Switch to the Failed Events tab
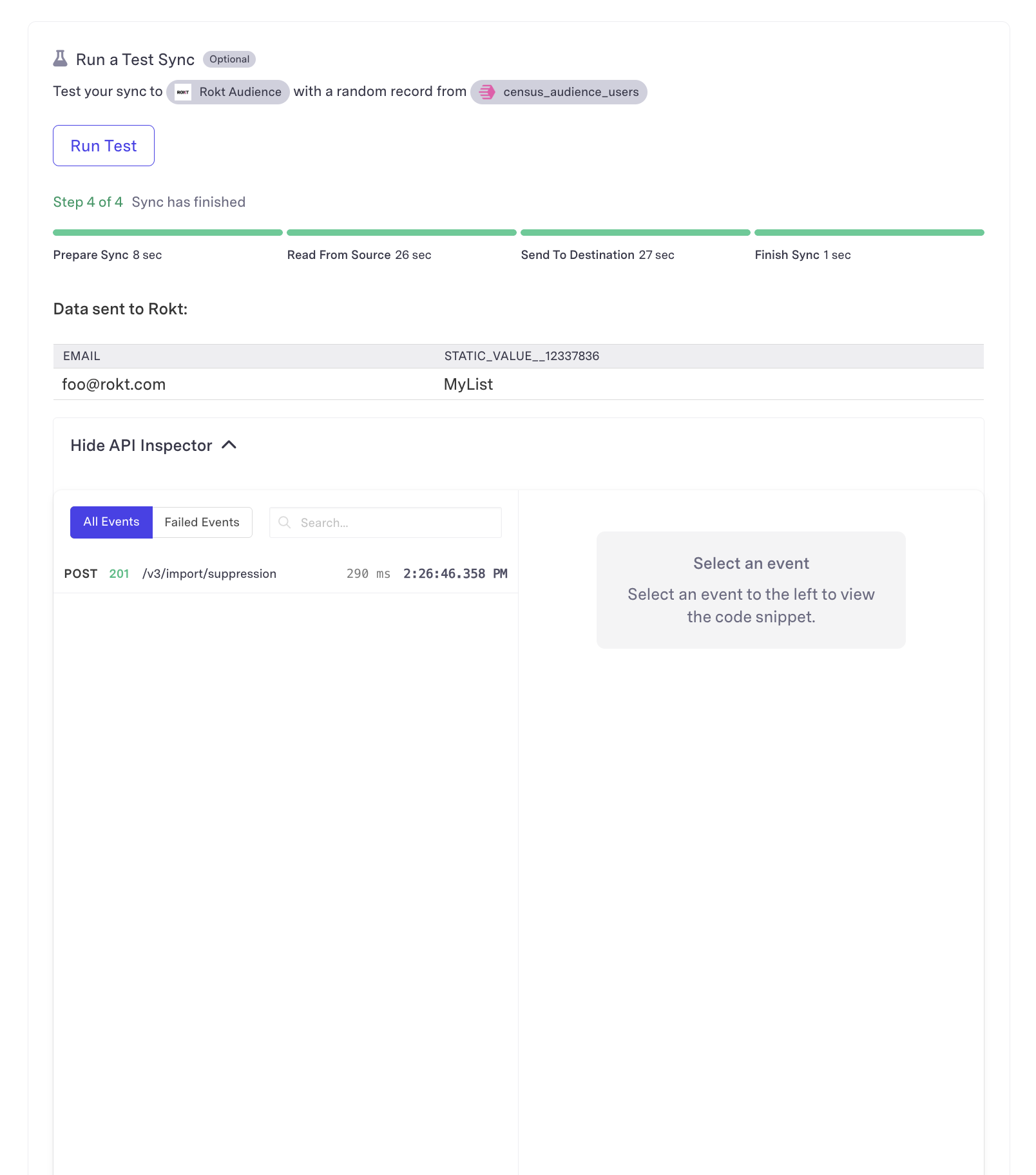 [202, 522]
